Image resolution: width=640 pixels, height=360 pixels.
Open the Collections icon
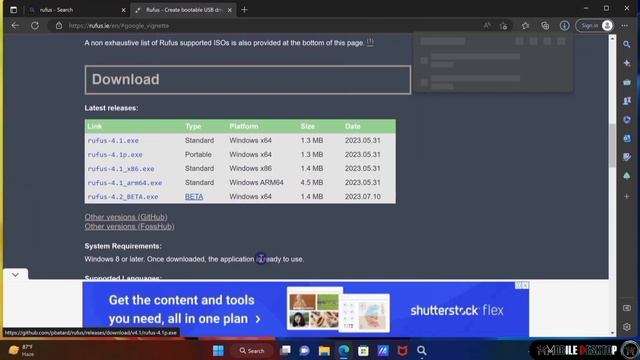545,26
